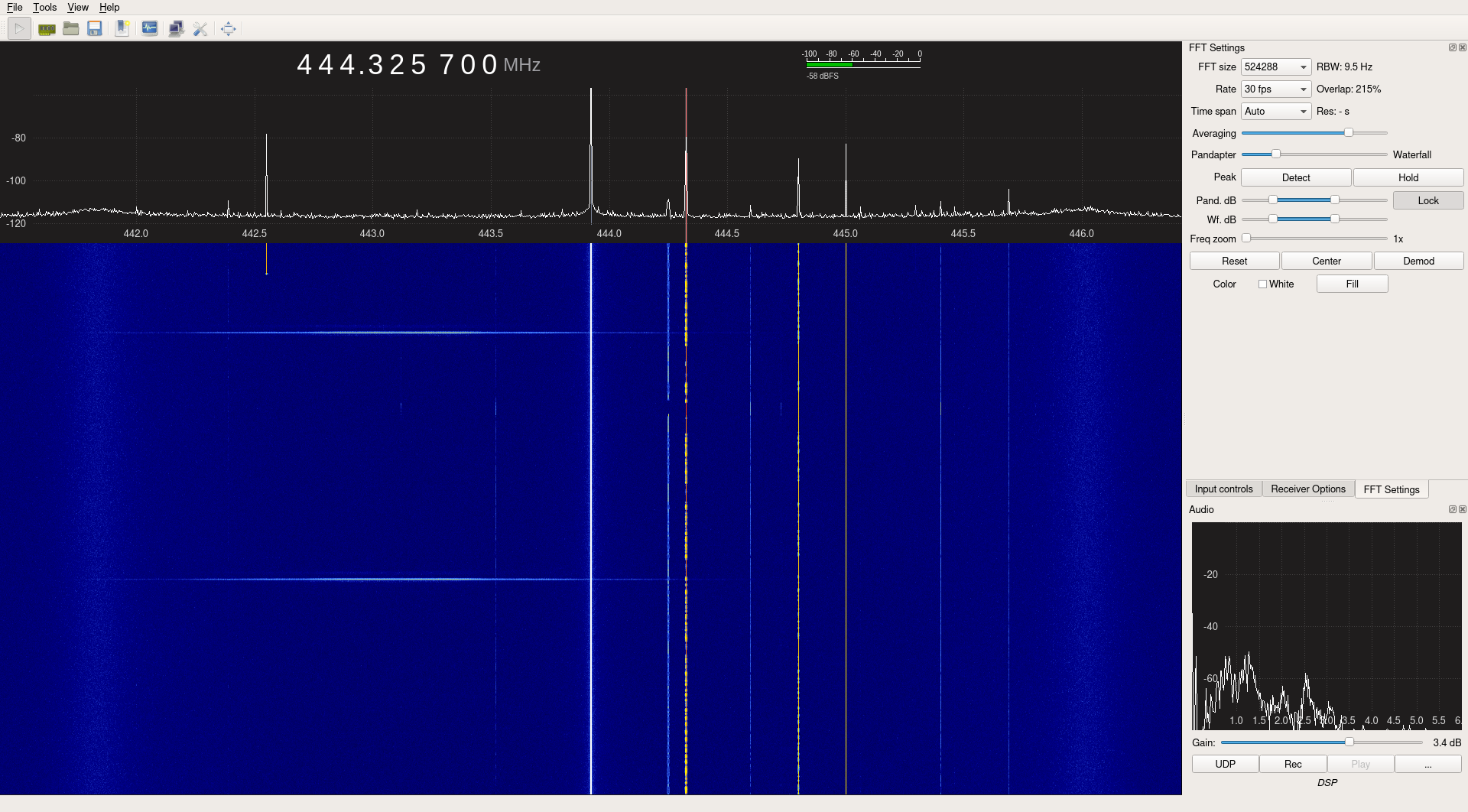Select the FFT Settings tab
Screen dimensions: 1468x812
click(1392, 489)
